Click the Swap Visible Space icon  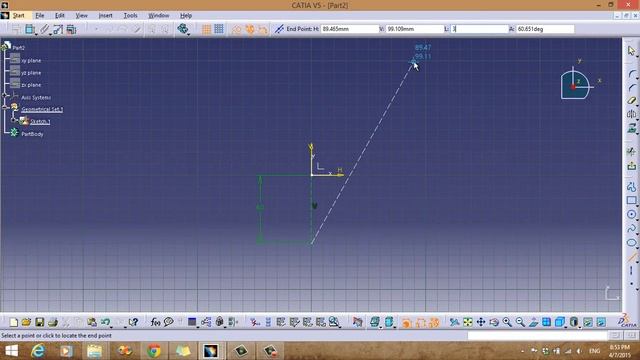click(x=601, y=322)
